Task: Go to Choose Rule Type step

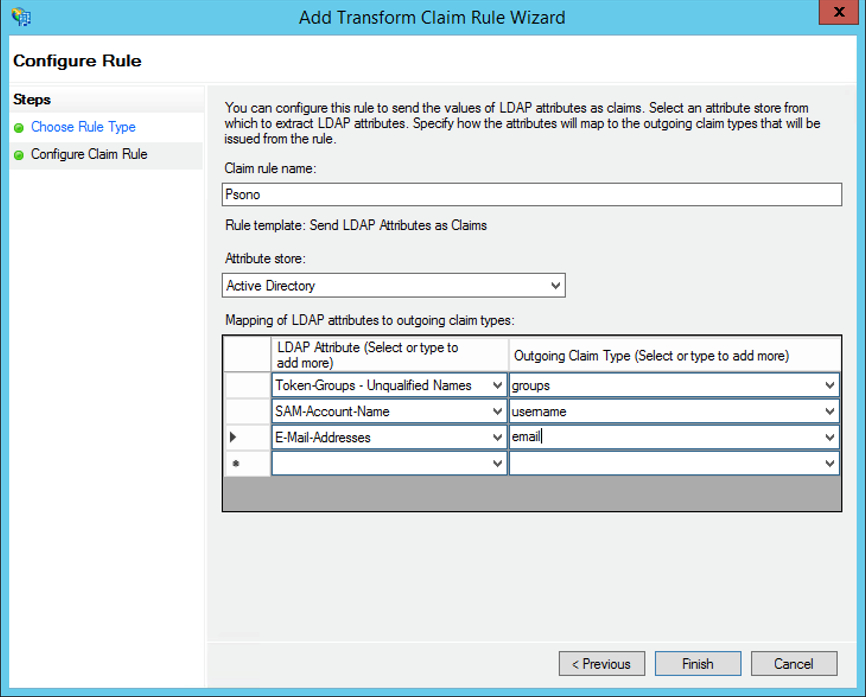Action: click(83, 127)
